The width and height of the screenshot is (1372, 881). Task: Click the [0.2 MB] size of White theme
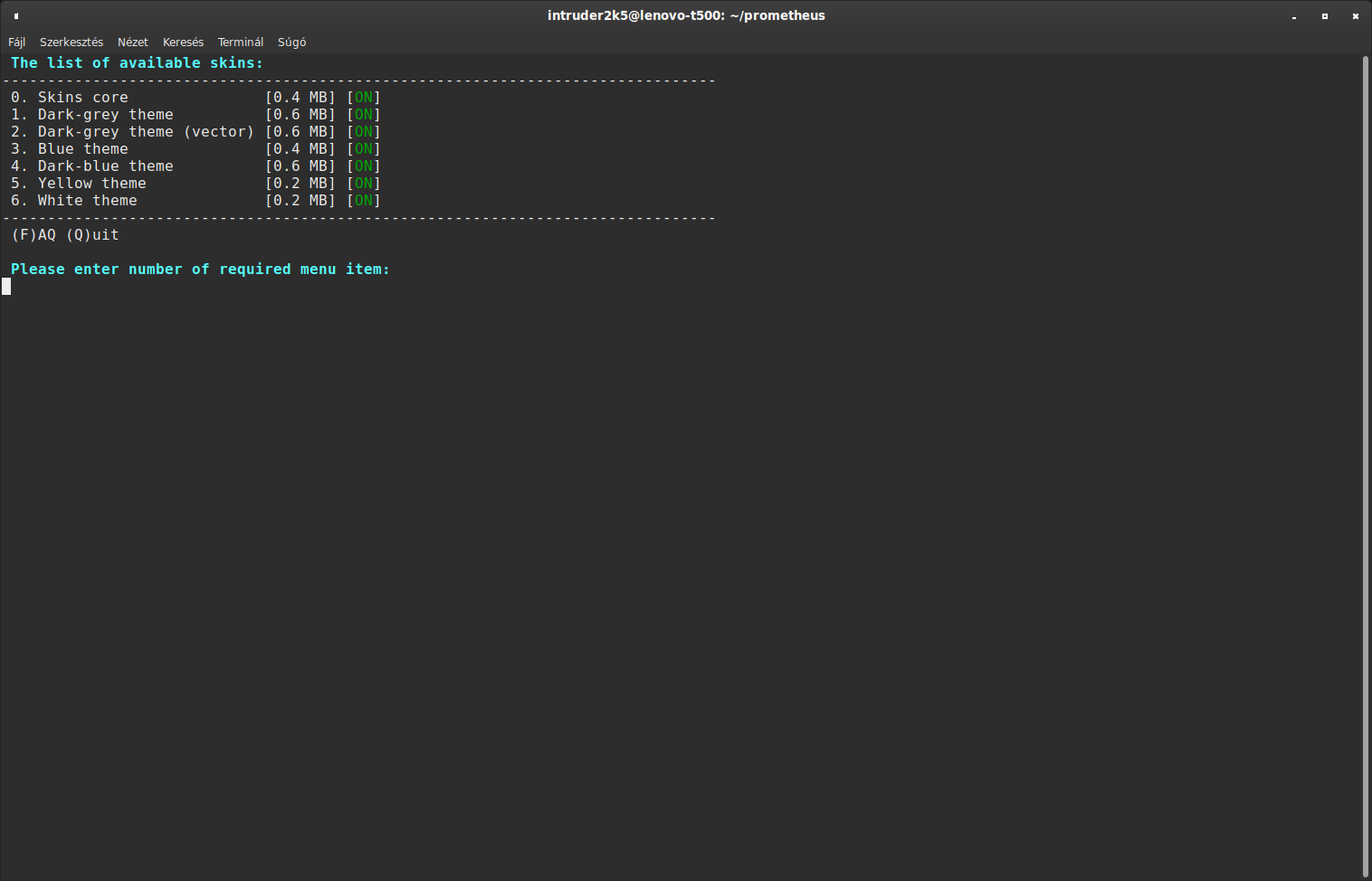coord(300,201)
